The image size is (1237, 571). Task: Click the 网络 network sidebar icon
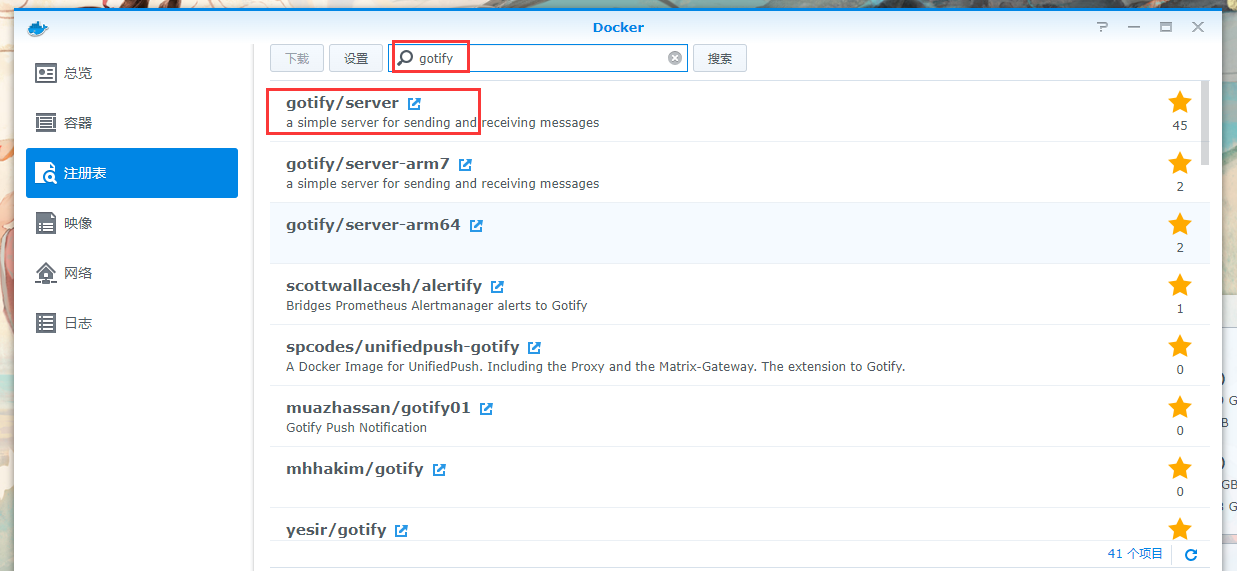(46, 273)
